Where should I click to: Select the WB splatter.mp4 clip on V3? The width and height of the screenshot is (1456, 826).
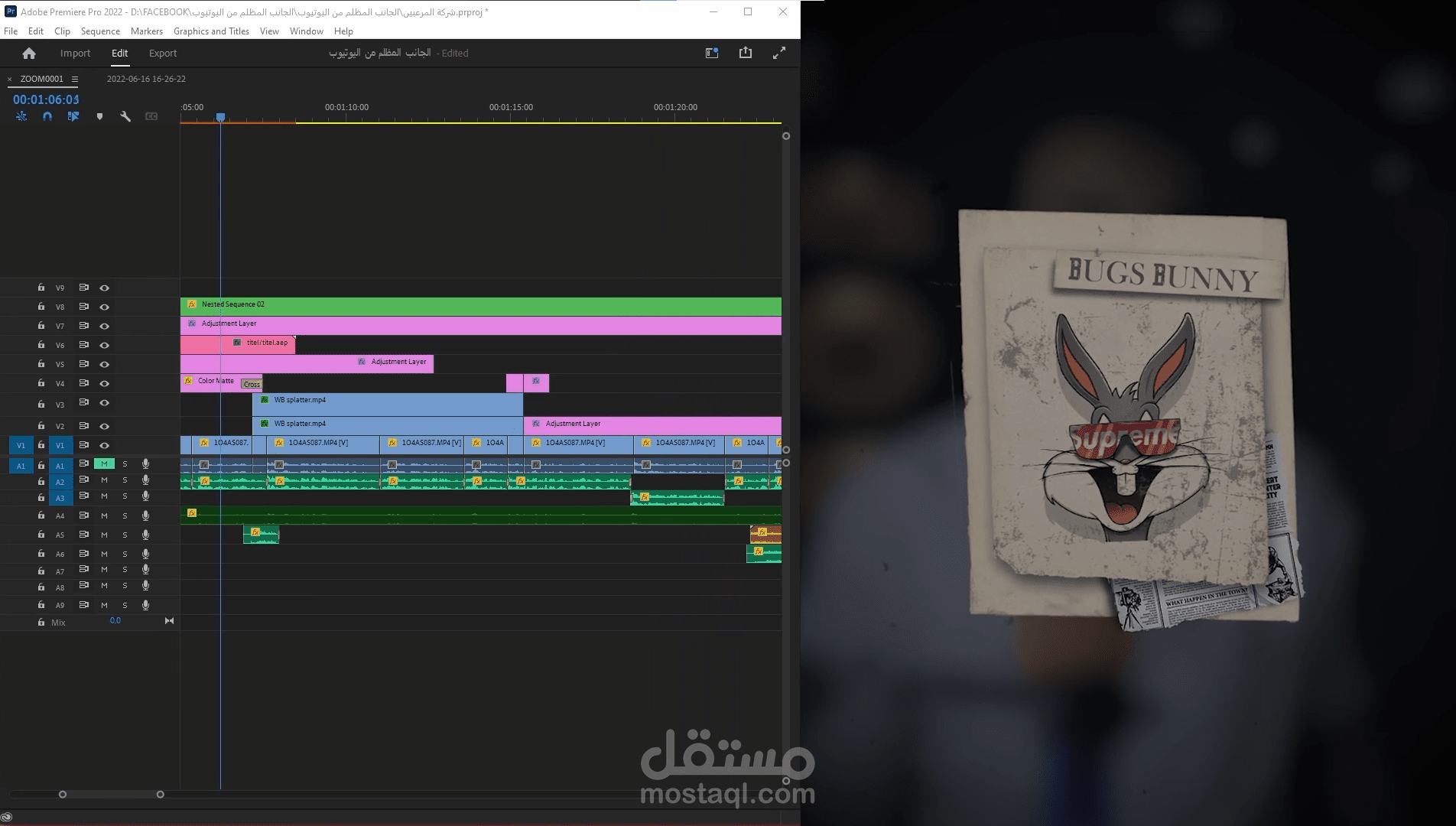coord(388,404)
